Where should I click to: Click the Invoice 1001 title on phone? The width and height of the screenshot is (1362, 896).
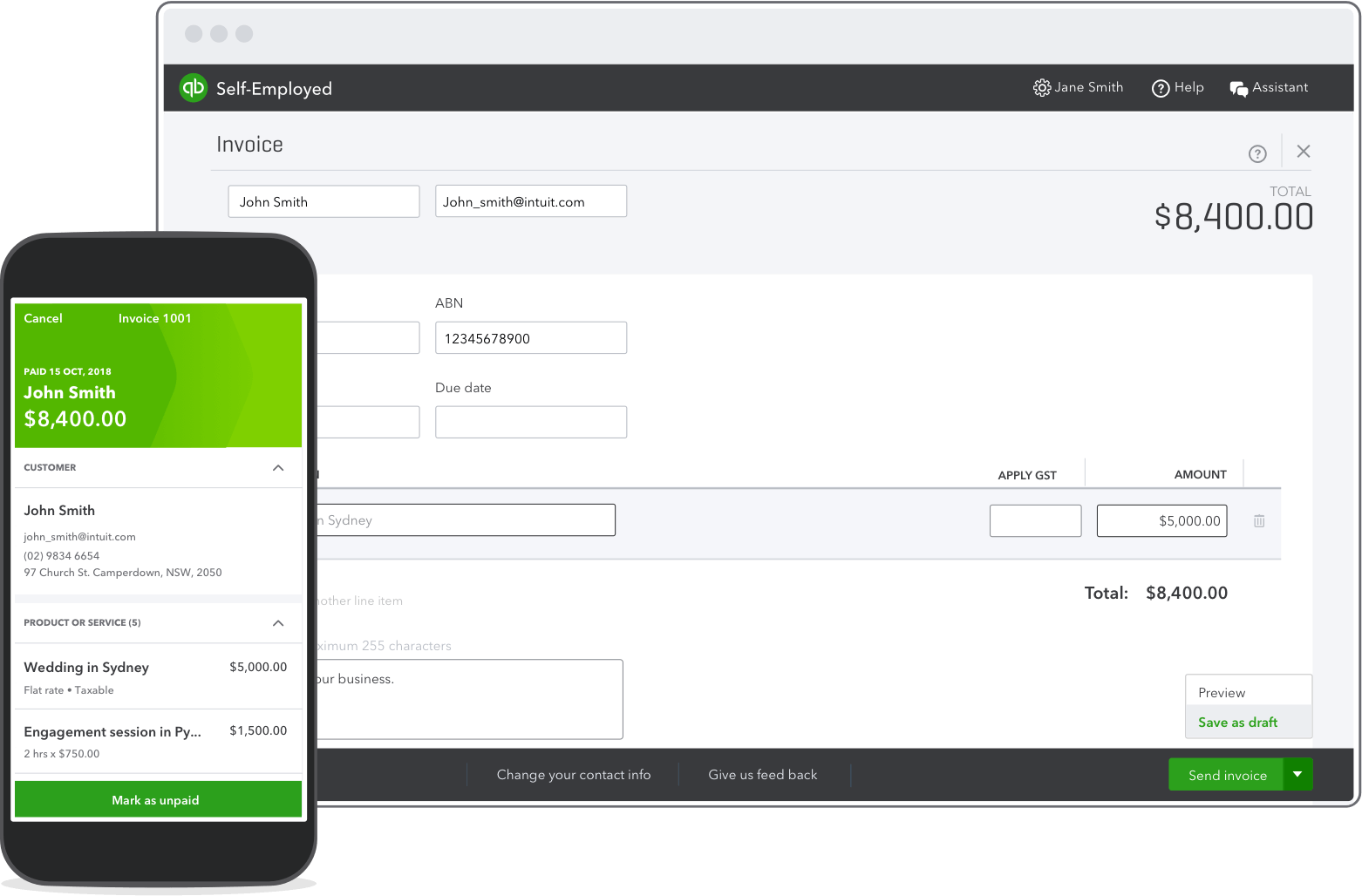coord(155,318)
